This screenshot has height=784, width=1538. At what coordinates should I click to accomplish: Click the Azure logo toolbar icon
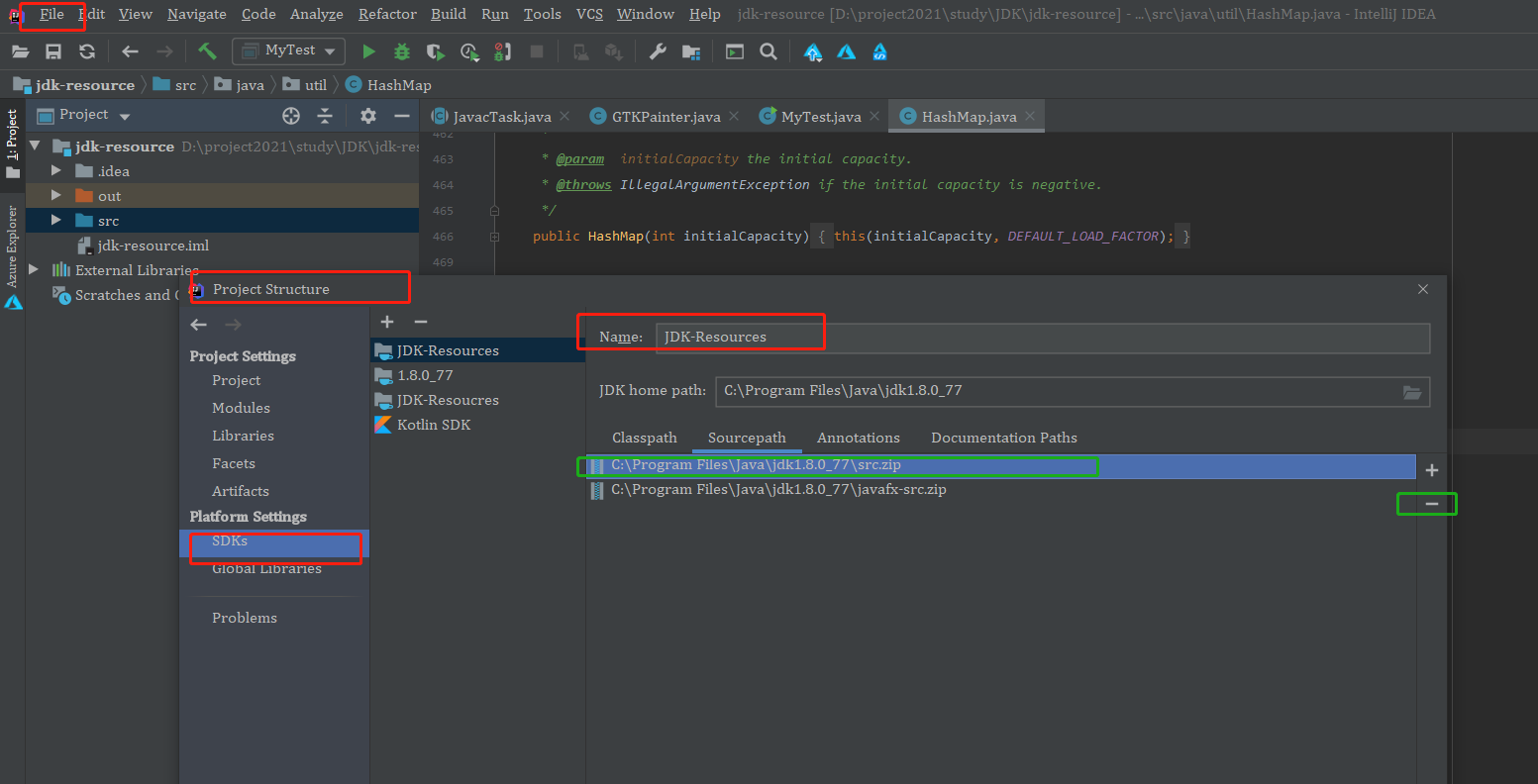[x=846, y=51]
